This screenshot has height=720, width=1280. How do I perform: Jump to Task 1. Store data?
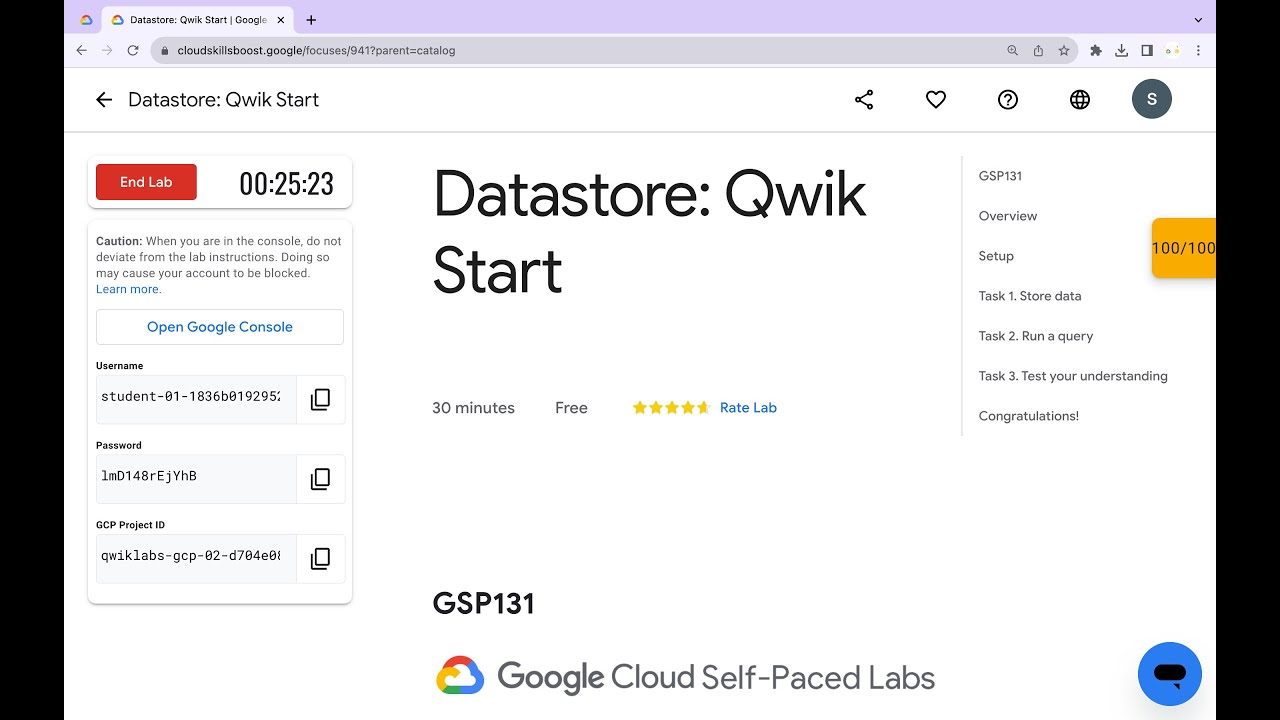pyautogui.click(x=1029, y=296)
